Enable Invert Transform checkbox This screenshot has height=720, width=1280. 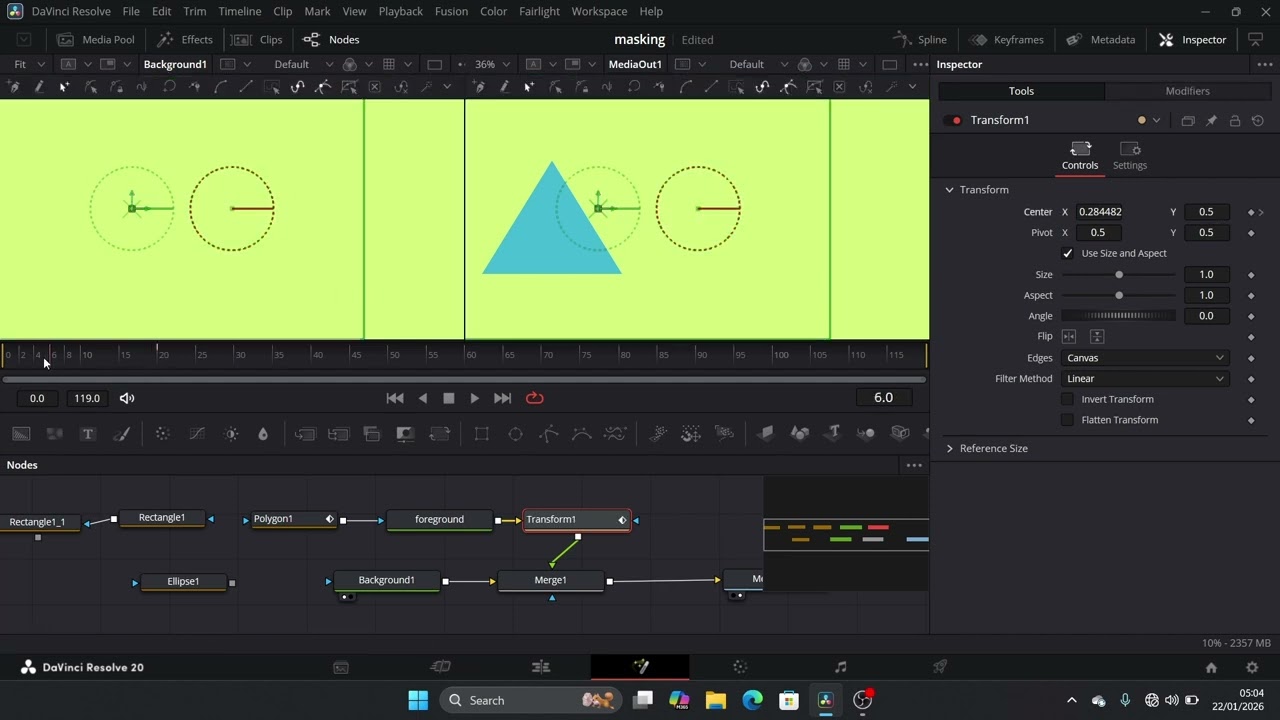pyautogui.click(x=1067, y=399)
